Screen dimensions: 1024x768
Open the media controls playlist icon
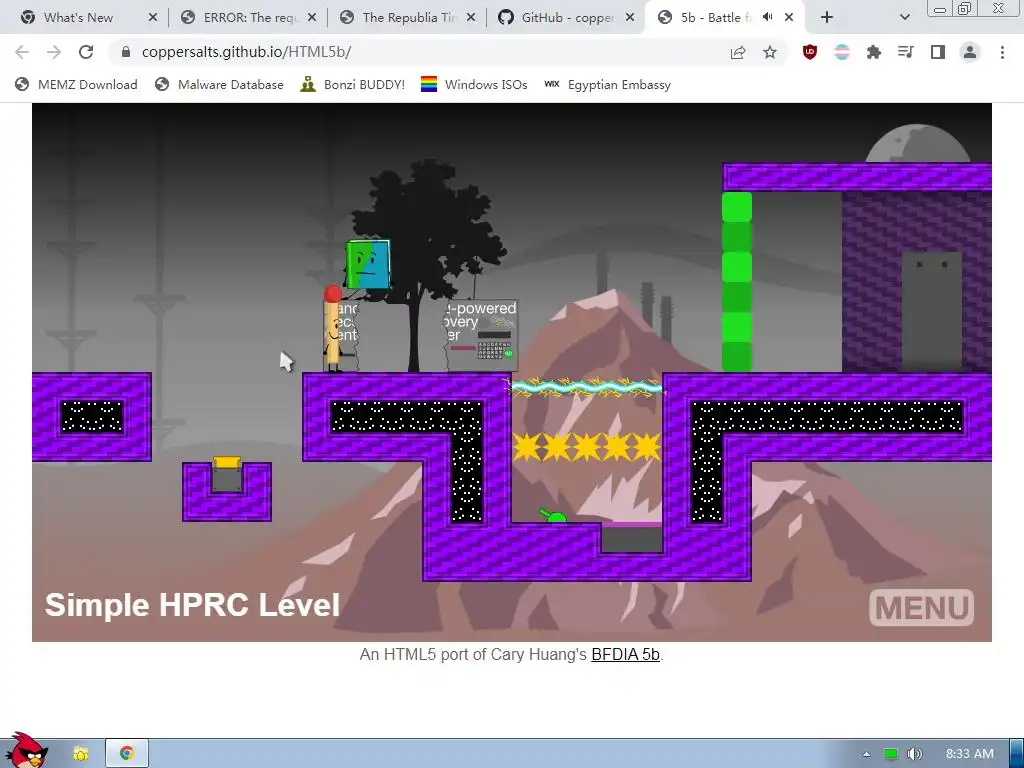[x=906, y=52]
